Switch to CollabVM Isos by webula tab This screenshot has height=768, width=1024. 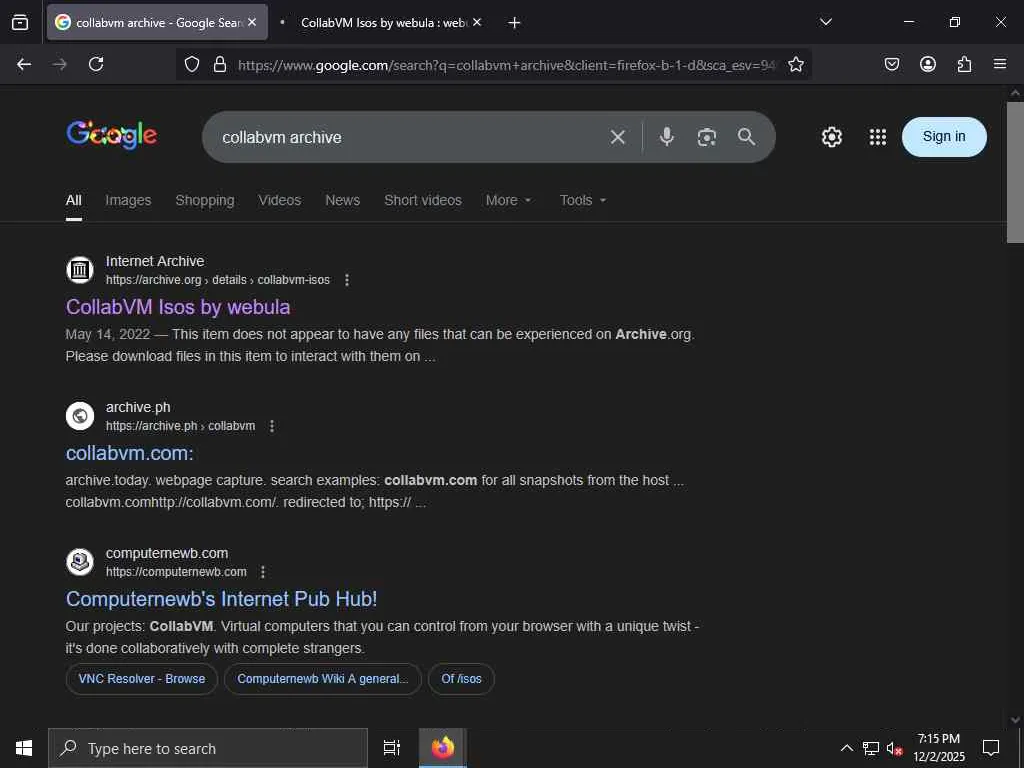pos(383,22)
